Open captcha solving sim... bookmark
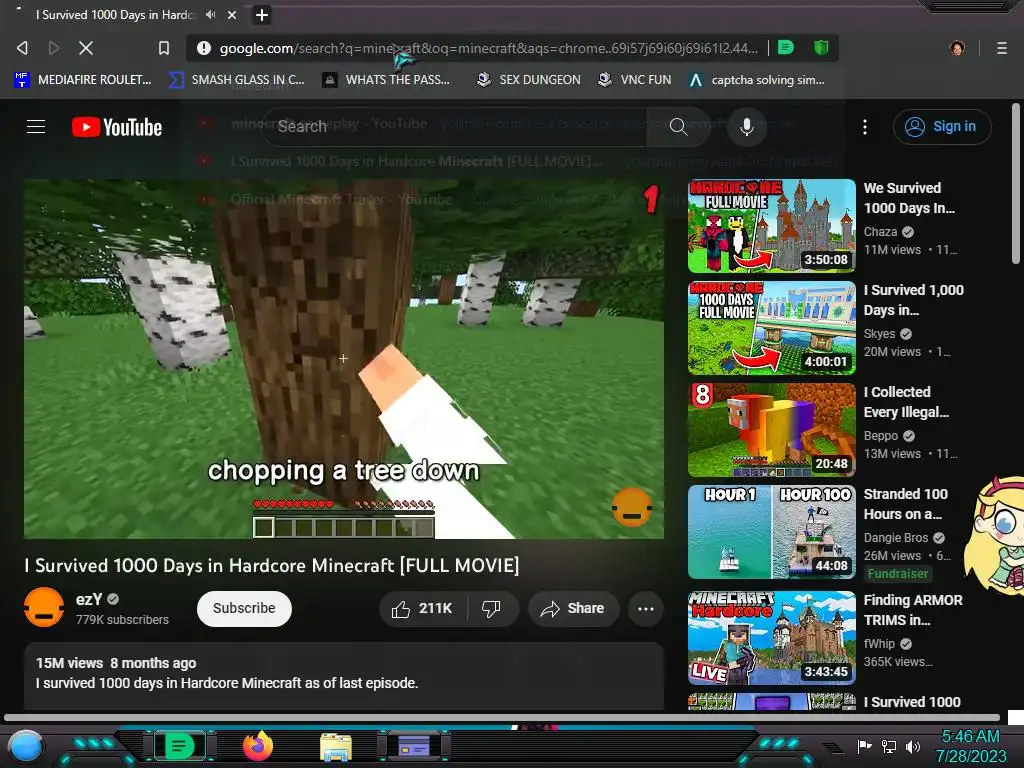 (757, 80)
